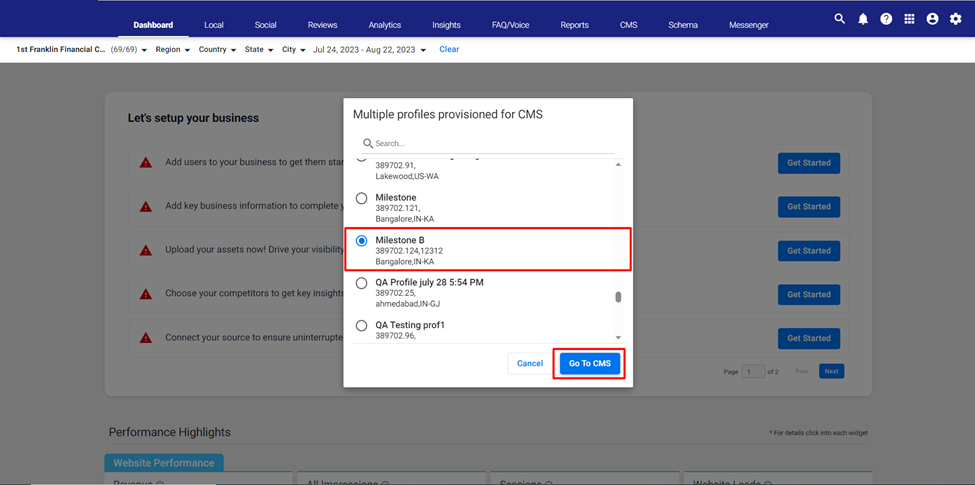This screenshot has width=975, height=485.
Task: Click Get Started for Add users row
Action: pos(808,163)
